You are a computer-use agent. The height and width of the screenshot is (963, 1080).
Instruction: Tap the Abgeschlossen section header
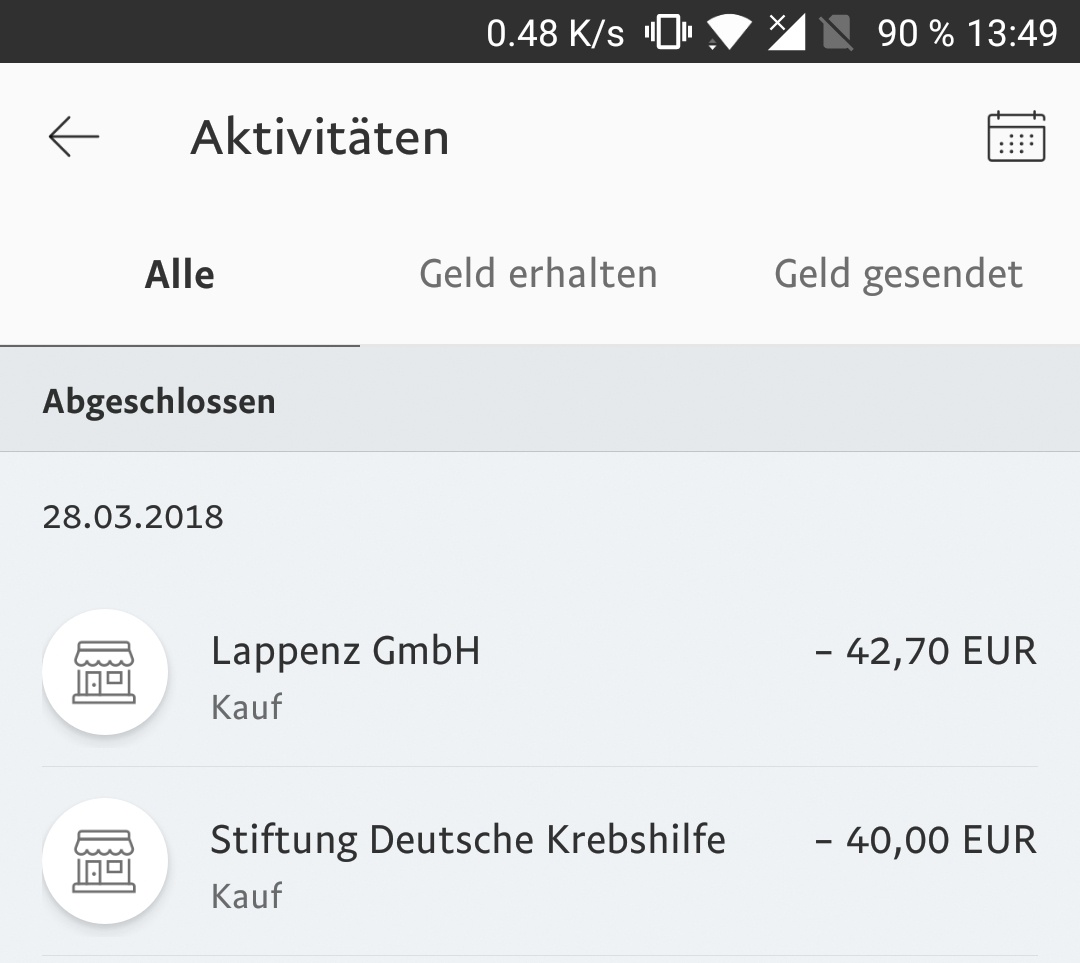tap(159, 401)
